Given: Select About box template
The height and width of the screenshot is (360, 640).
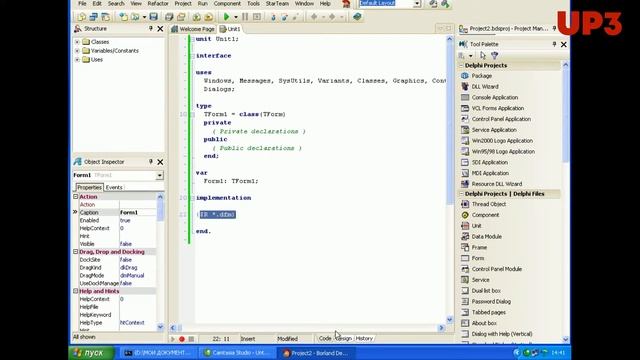Looking at the screenshot, I should coord(484,323).
